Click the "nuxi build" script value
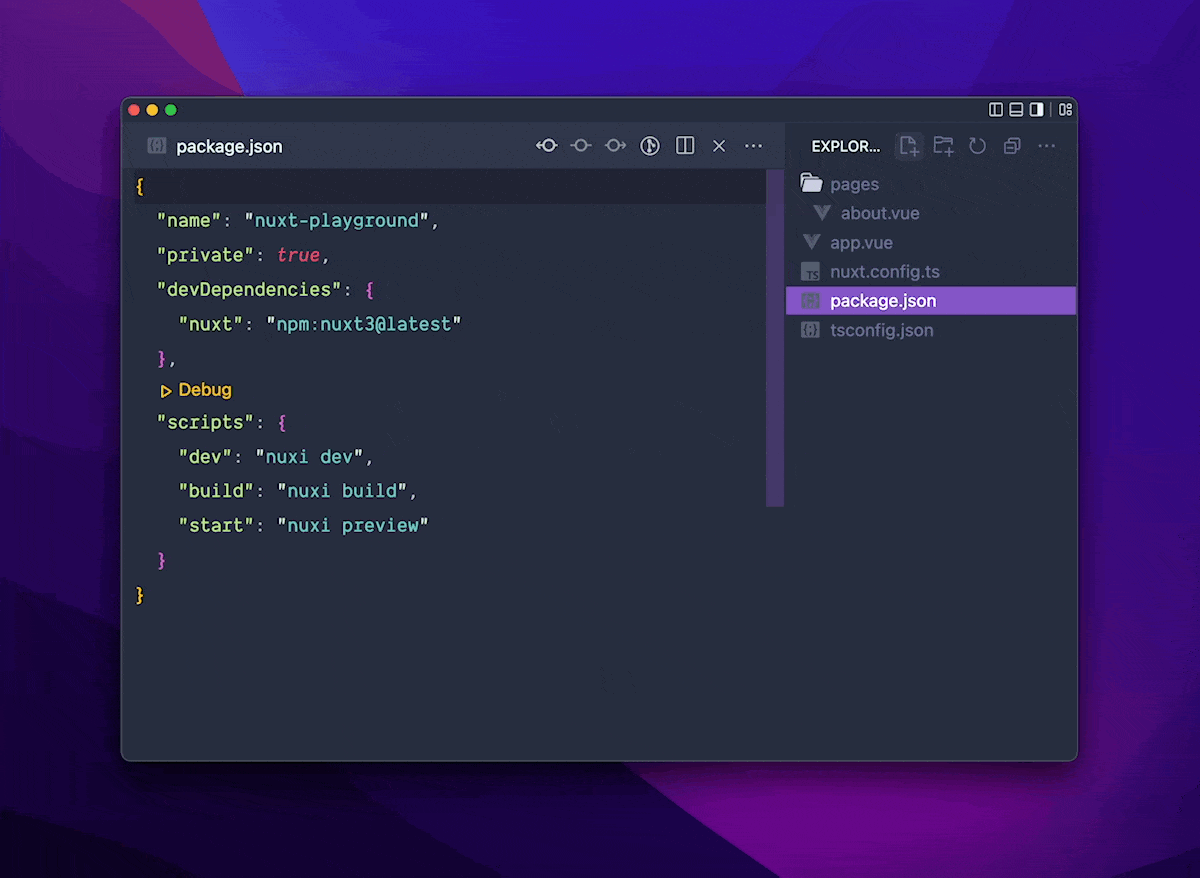 [x=342, y=491]
